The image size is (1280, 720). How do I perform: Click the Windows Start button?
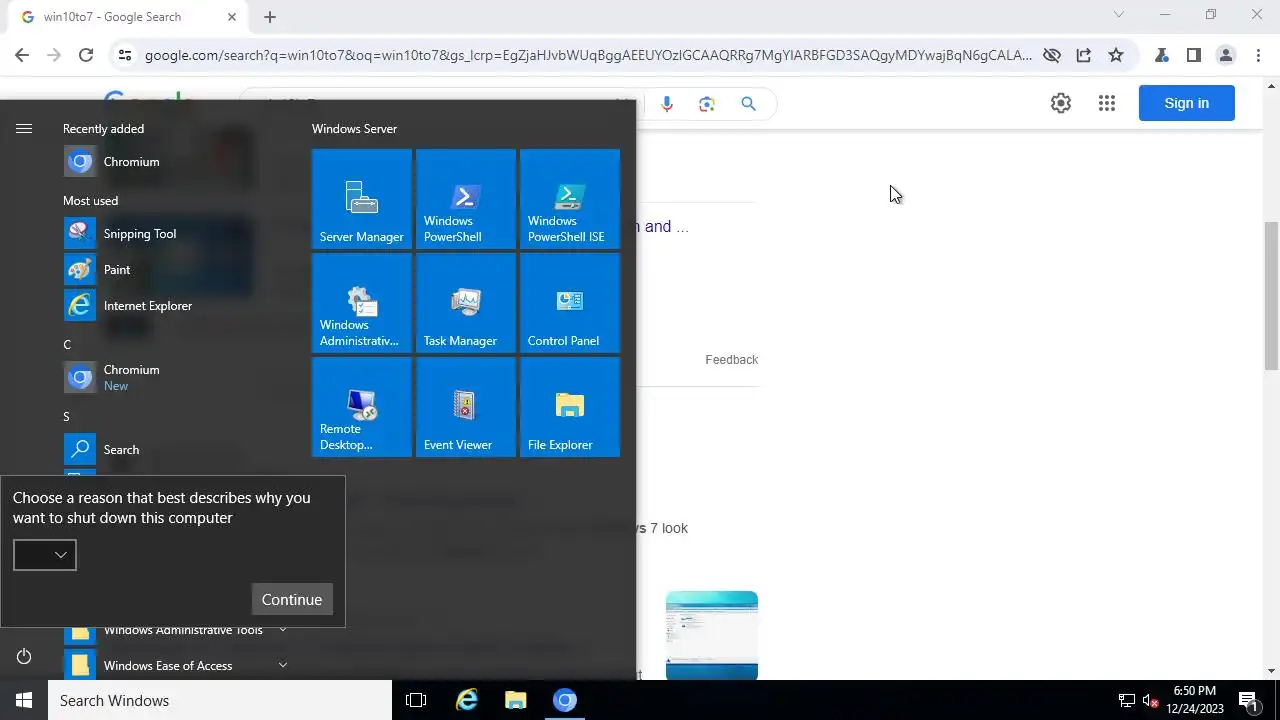coord(24,700)
